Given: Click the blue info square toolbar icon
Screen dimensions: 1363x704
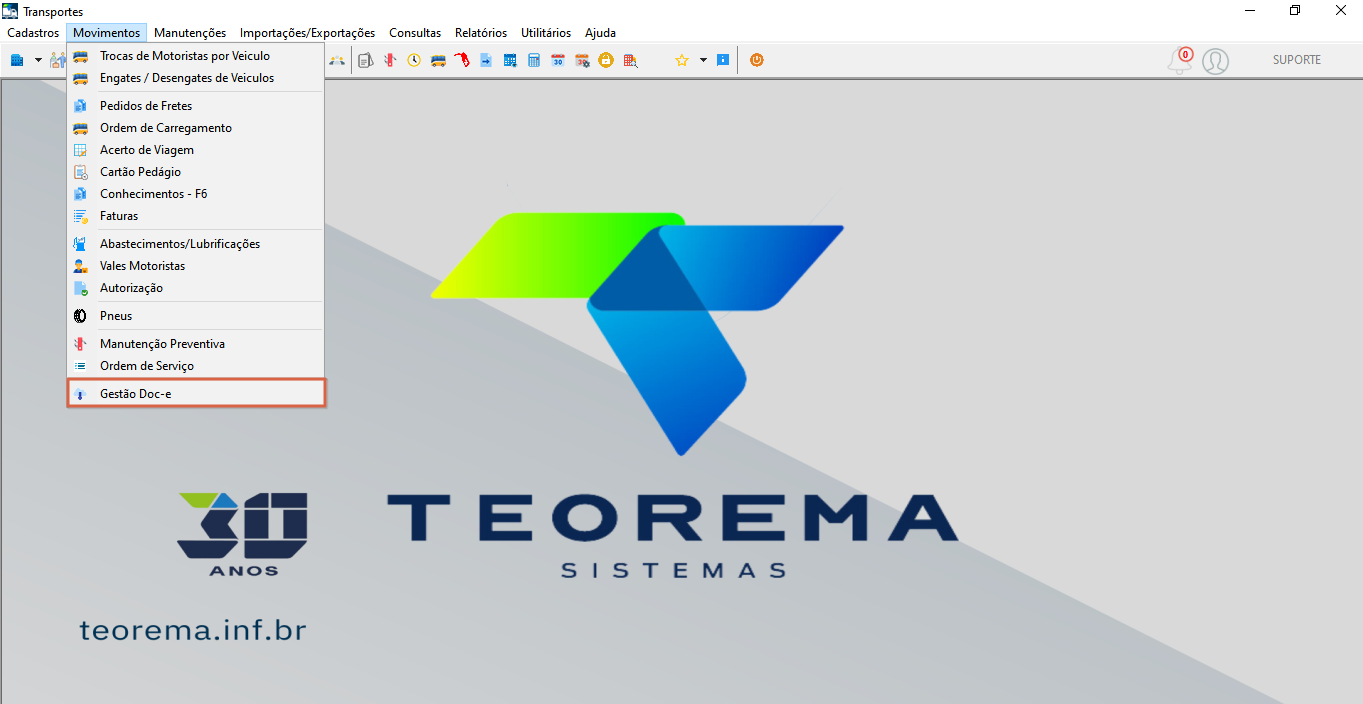Looking at the screenshot, I should pos(723,60).
